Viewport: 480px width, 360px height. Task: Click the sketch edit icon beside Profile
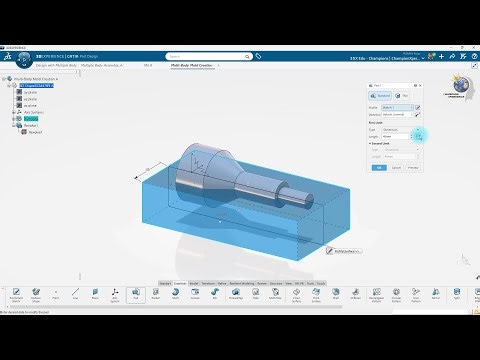pyautogui.click(x=418, y=107)
